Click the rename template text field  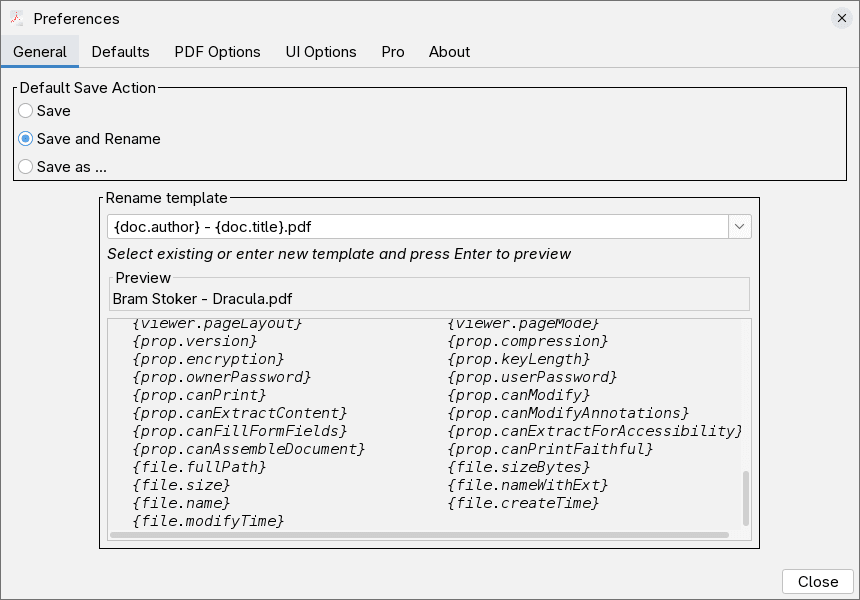point(417,227)
